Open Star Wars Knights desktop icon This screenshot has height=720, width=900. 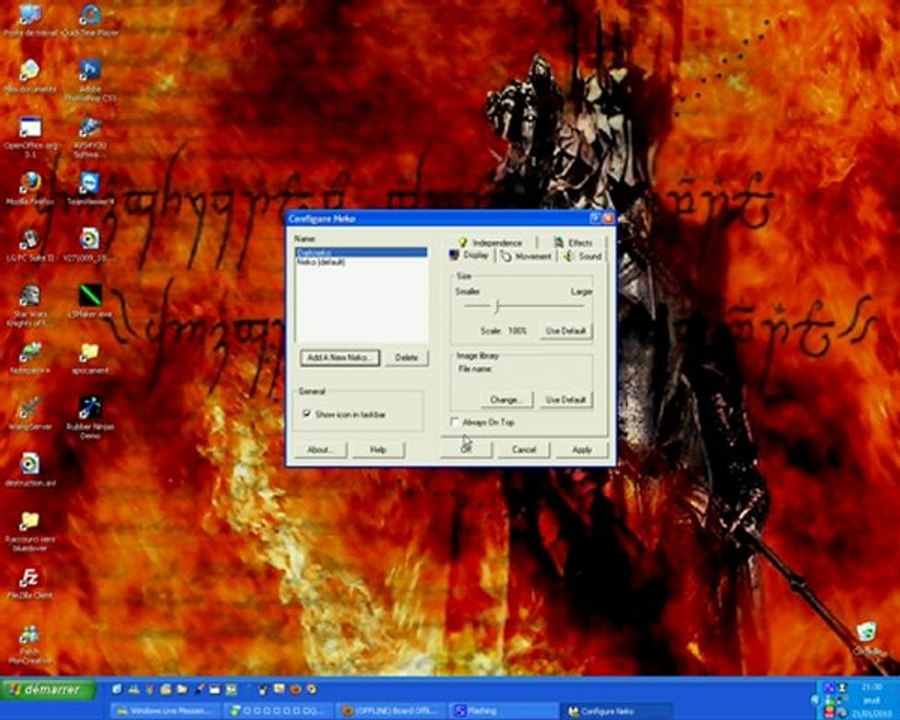pyautogui.click(x=30, y=306)
